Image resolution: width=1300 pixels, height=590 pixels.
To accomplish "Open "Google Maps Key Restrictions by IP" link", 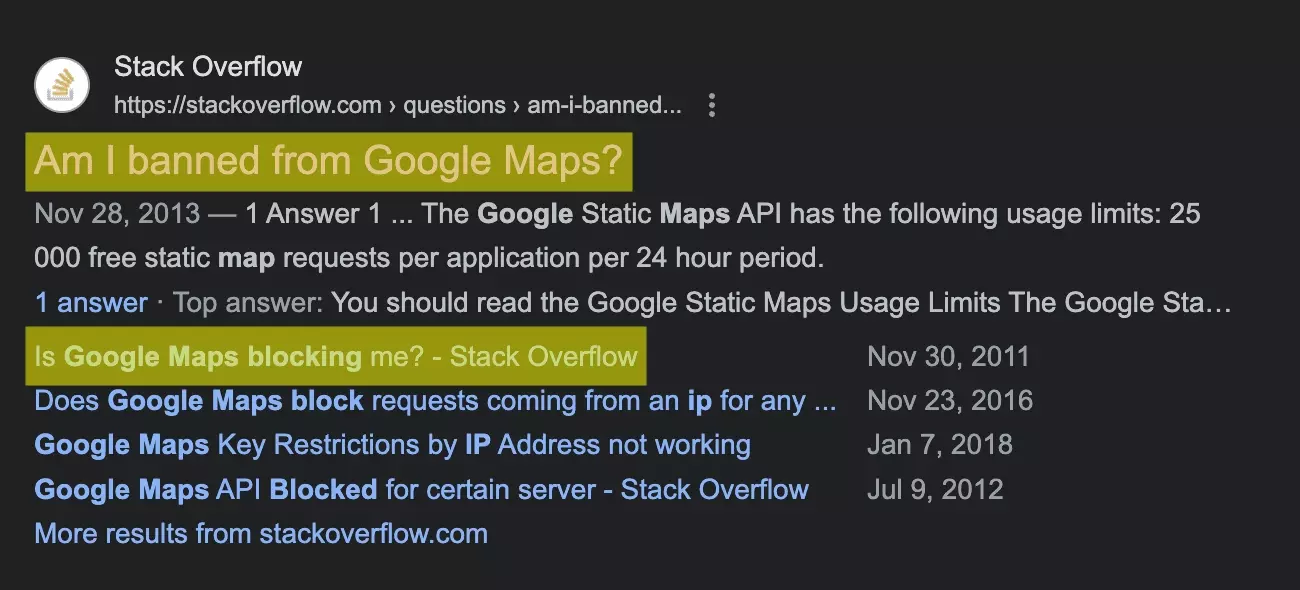I will point(392,445).
